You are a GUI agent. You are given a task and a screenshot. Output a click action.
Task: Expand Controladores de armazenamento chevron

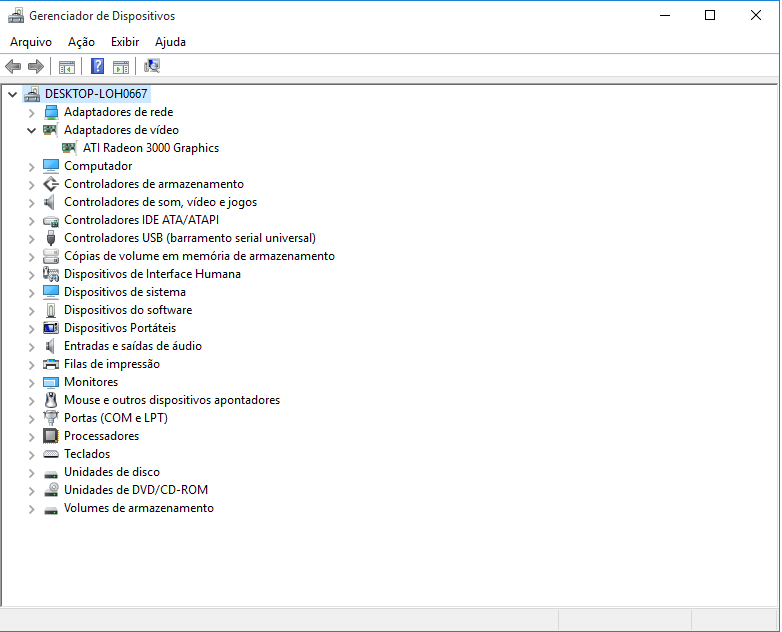pos(31,185)
